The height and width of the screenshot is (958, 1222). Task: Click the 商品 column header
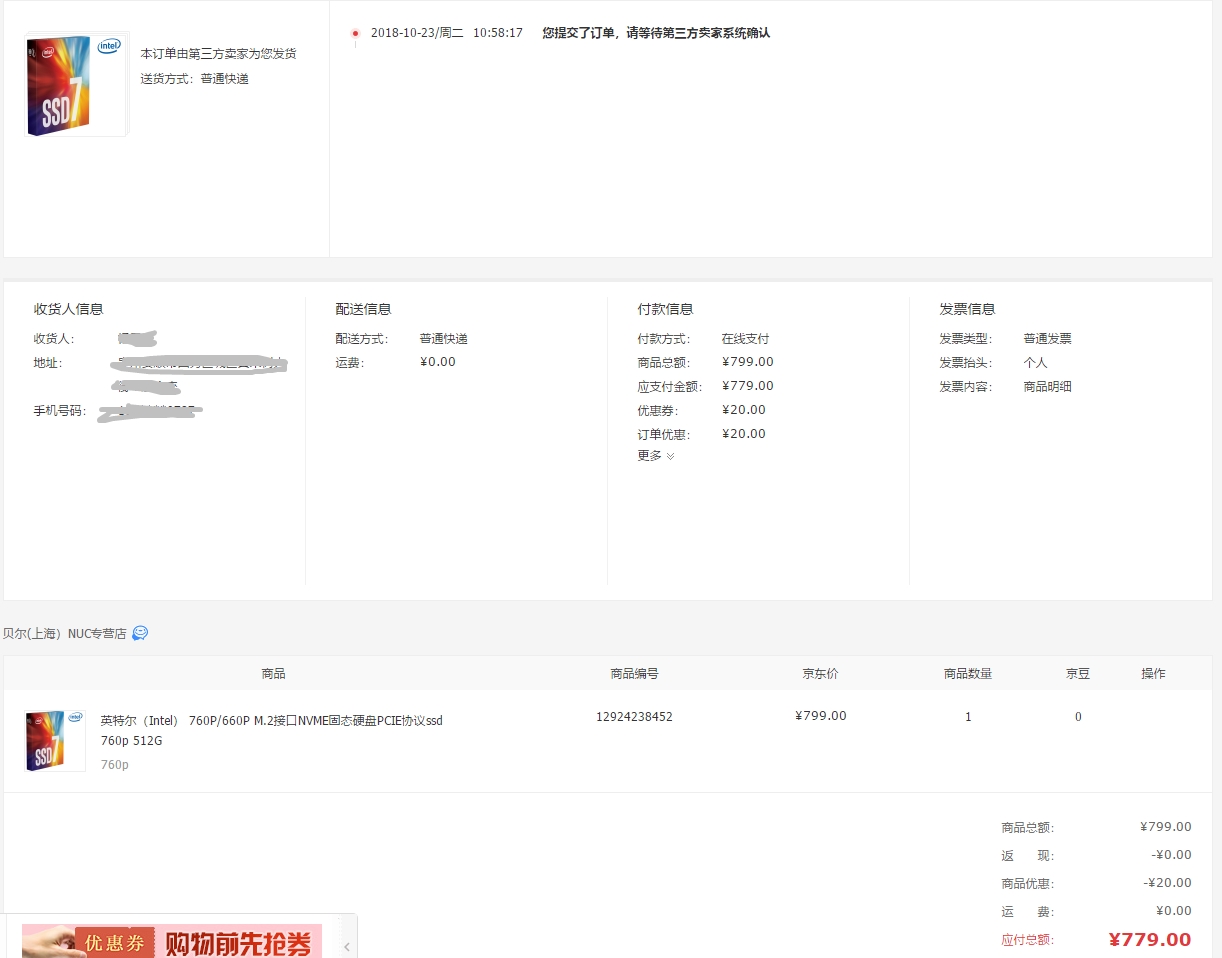pos(274,674)
